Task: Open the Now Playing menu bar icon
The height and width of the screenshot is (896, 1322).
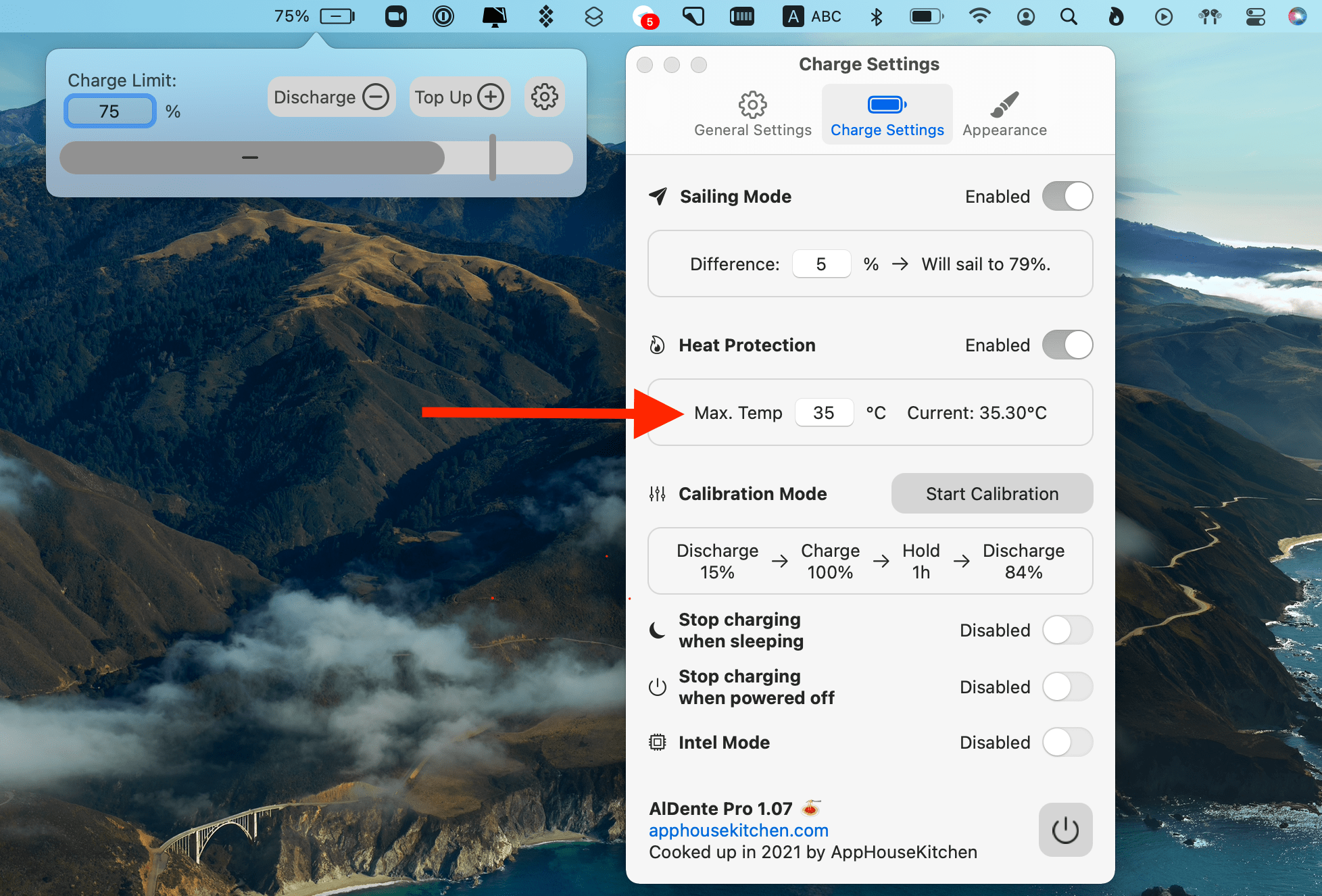Action: pos(1164,16)
